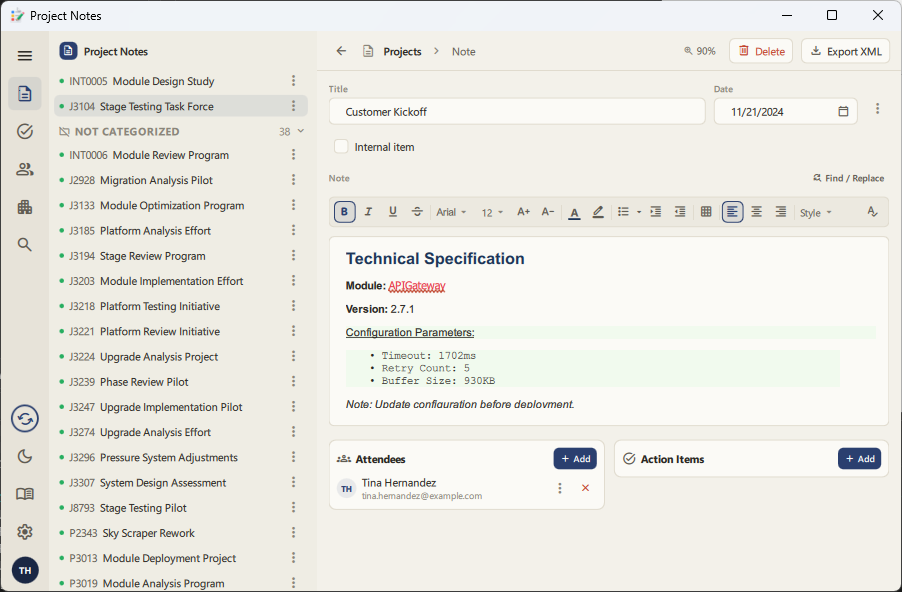Add a new action item
Image resolution: width=902 pixels, height=592 pixels.
[859, 459]
